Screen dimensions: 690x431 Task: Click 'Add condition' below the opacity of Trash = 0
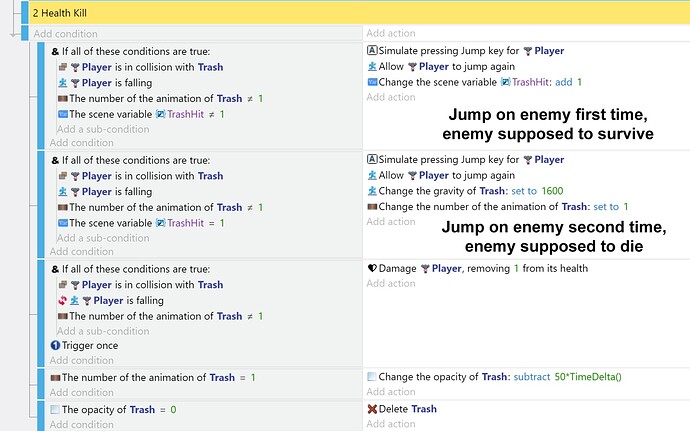pos(81,425)
